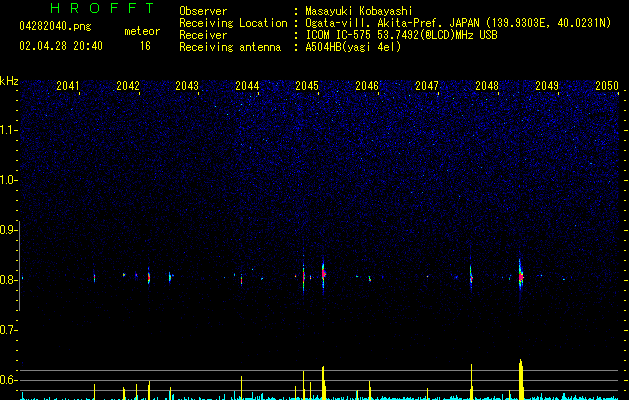Click the ICOM IC-575 receiver text

[x=401, y=35]
